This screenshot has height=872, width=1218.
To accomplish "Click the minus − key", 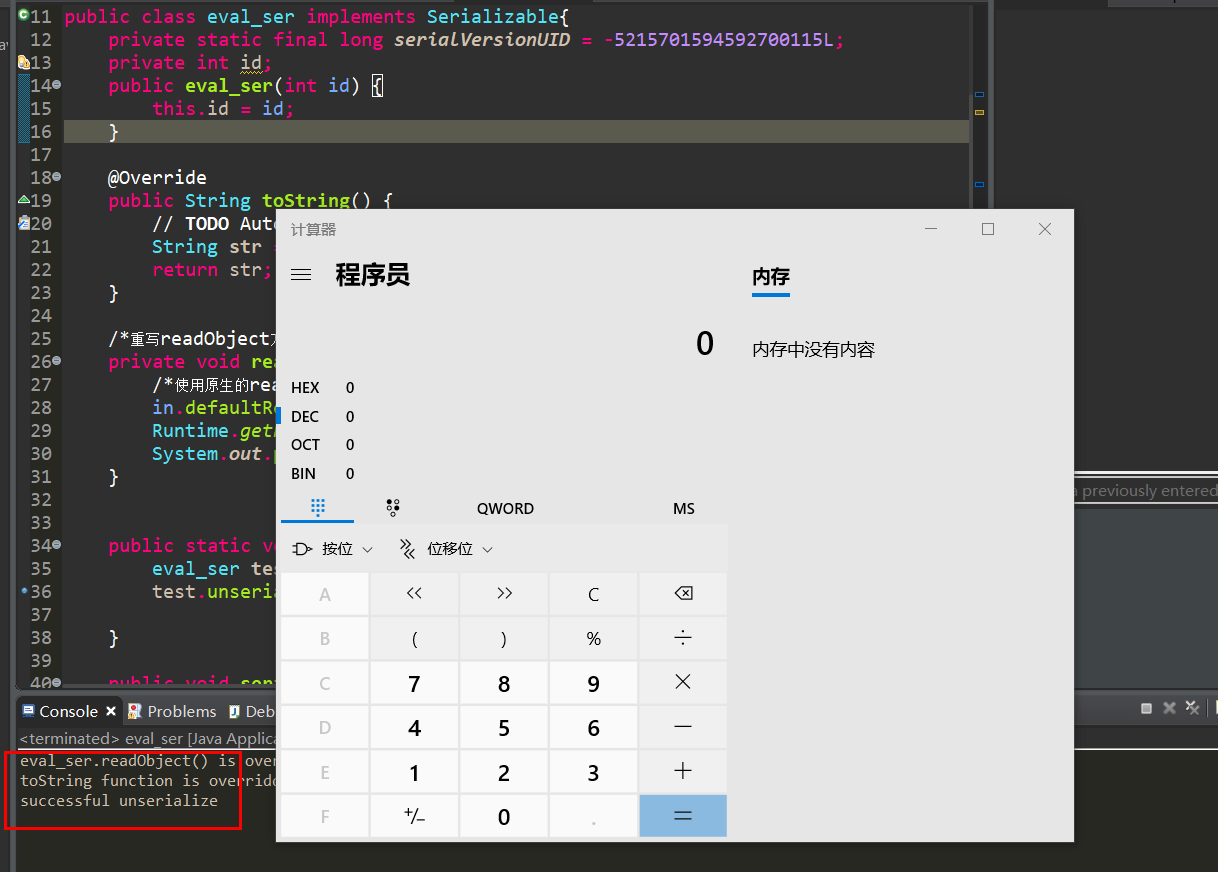I will point(683,727).
